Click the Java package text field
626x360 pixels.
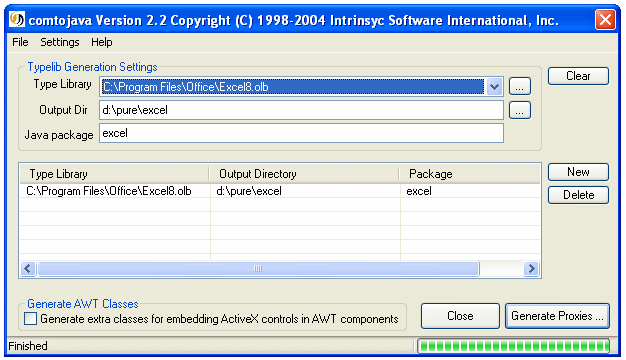[x=301, y=133]
